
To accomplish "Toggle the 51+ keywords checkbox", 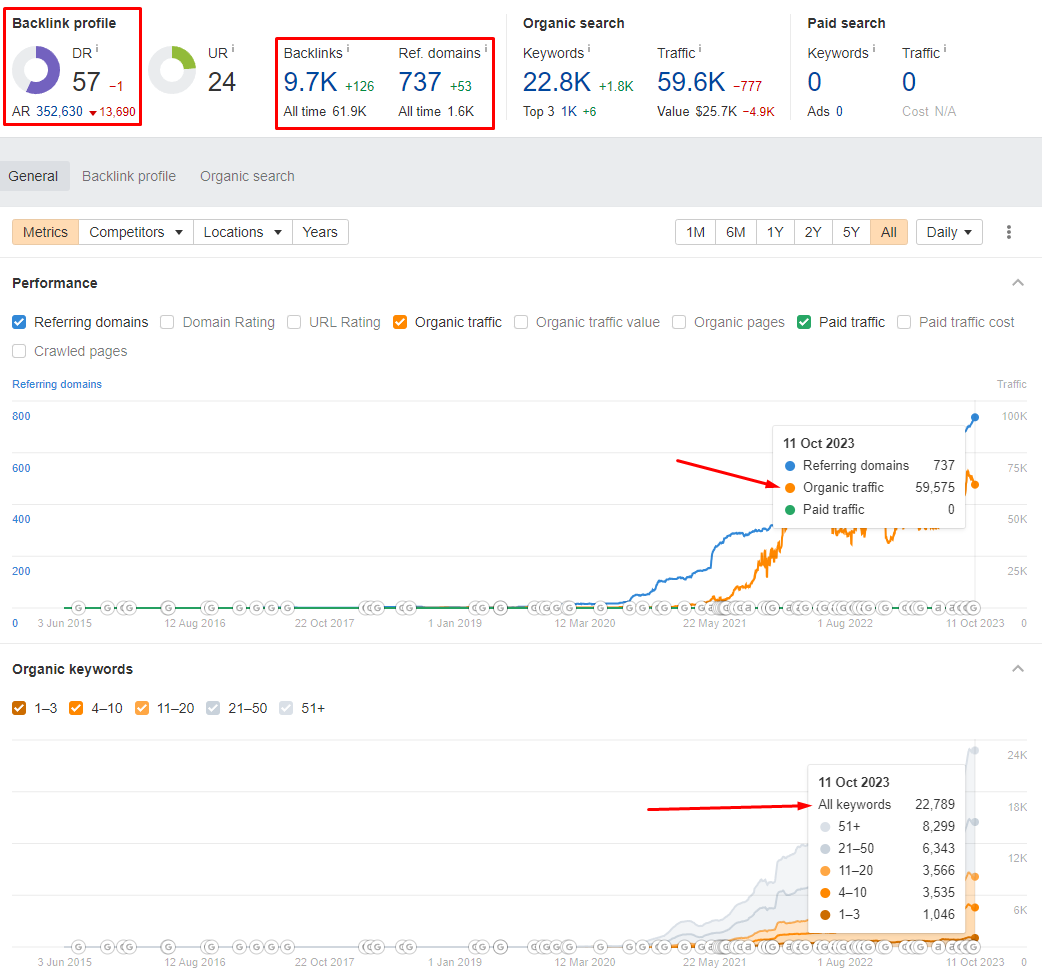I will pos(286,708).
